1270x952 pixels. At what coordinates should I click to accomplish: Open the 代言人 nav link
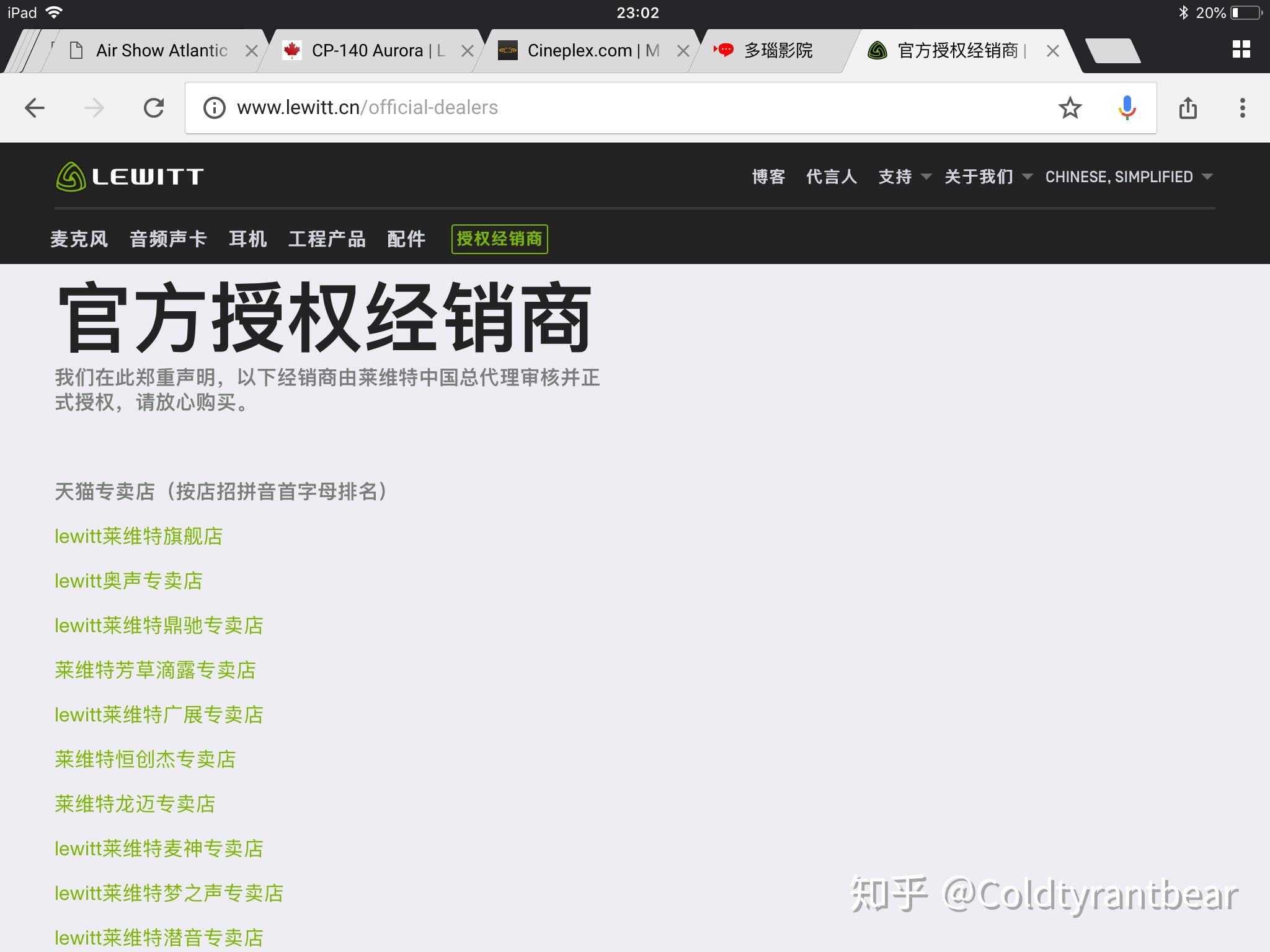[832, 177]
